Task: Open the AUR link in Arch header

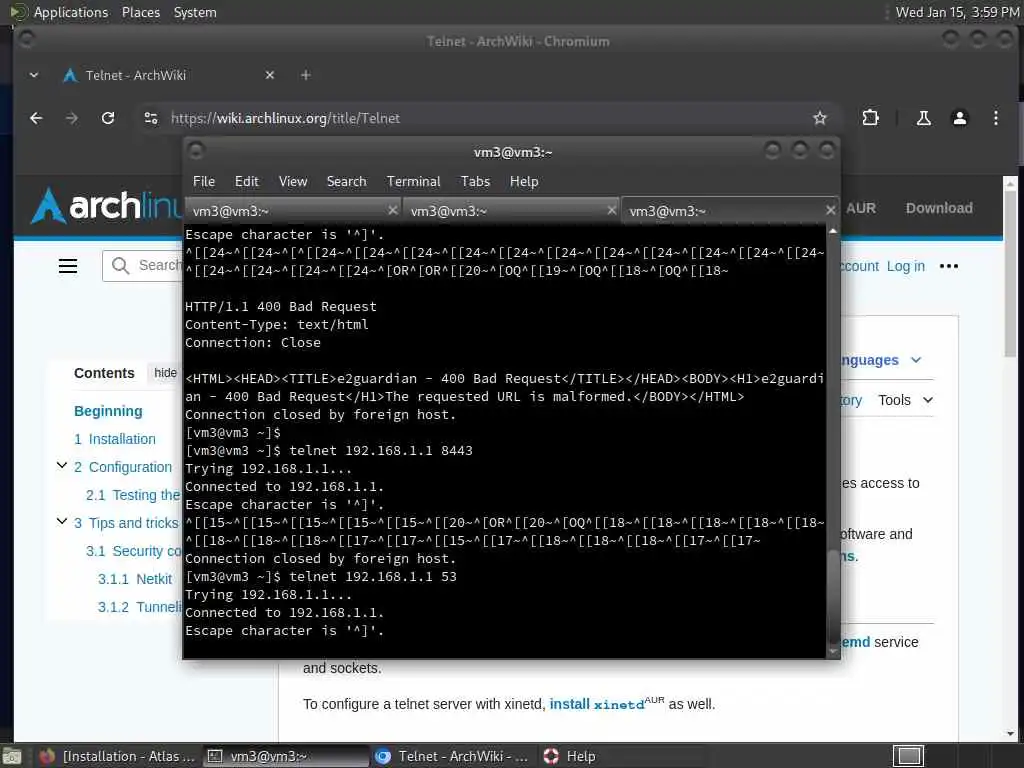Action: (860, 208)
